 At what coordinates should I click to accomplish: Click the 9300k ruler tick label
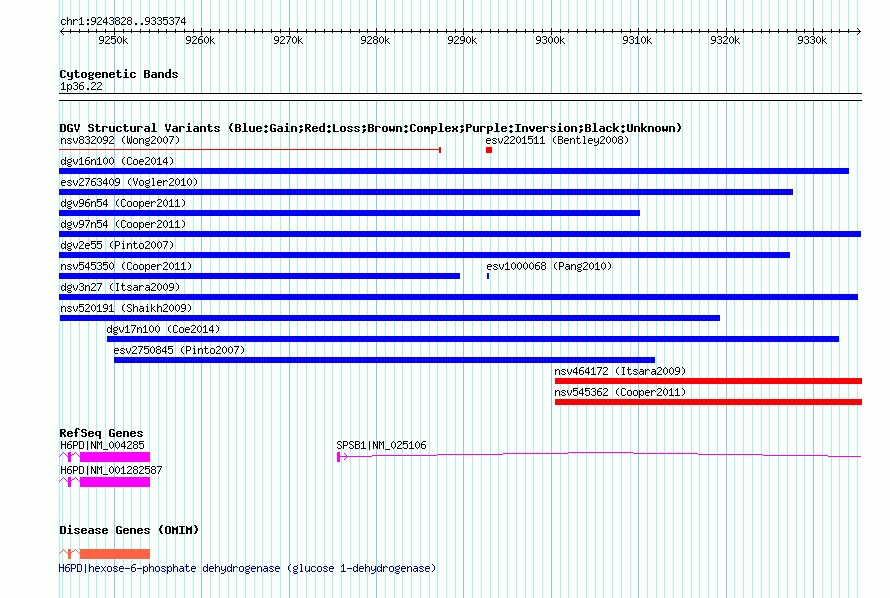click(x=550, y=40)
